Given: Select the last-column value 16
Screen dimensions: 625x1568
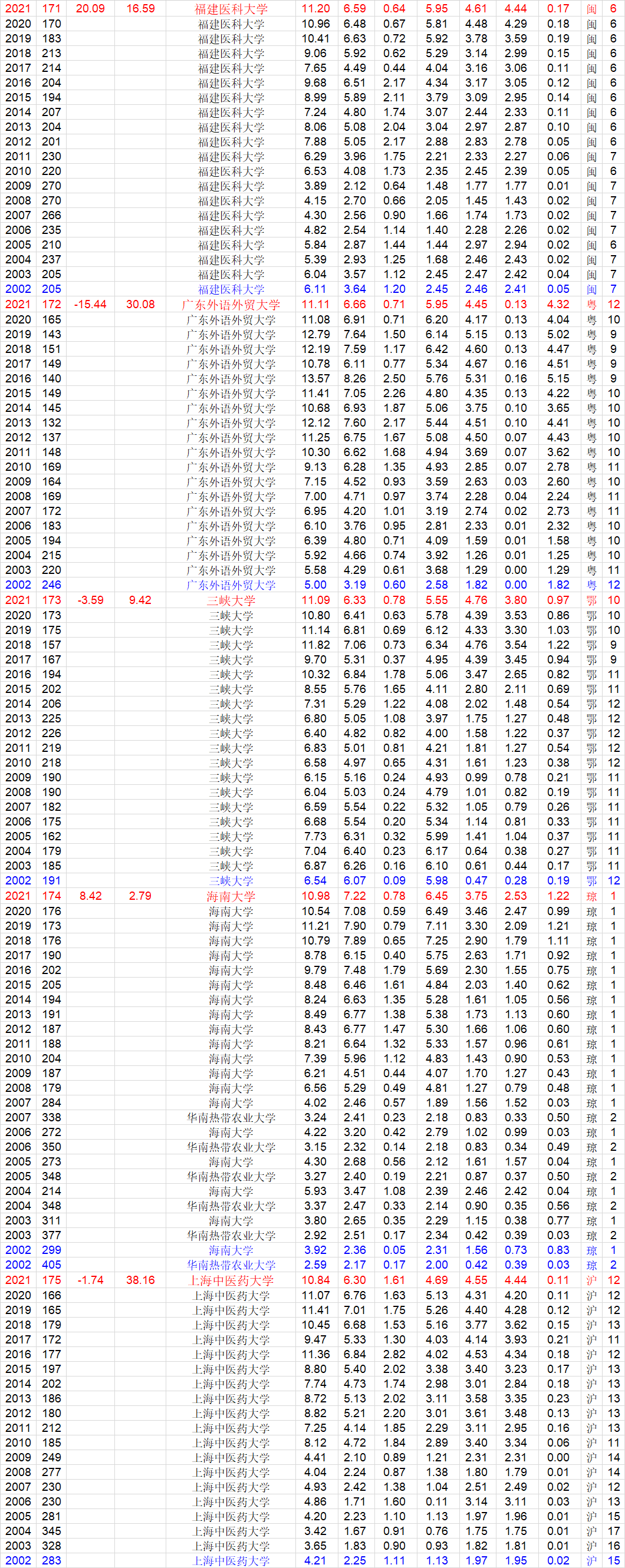Looking at the screenshot, I should [613, 1546].
